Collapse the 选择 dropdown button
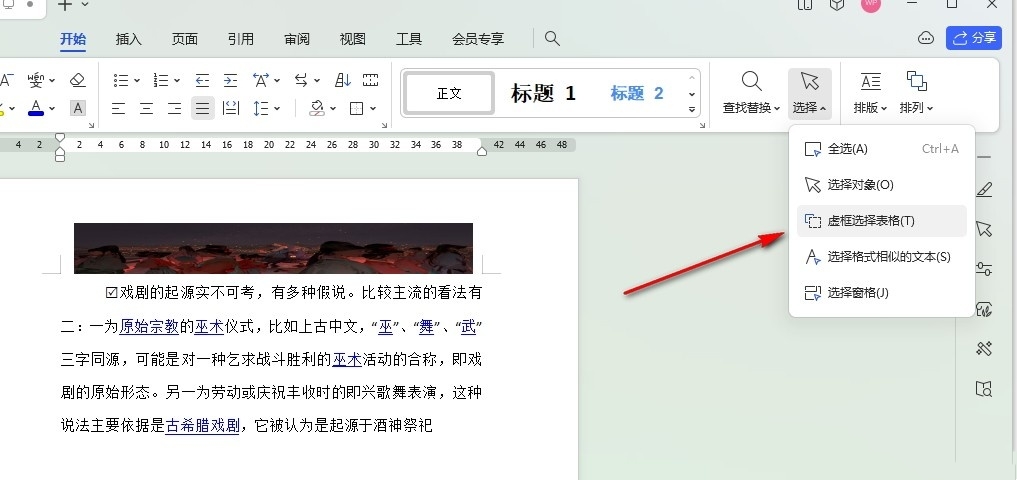This screenshot has height=480, width=1017. click(809, 93)
